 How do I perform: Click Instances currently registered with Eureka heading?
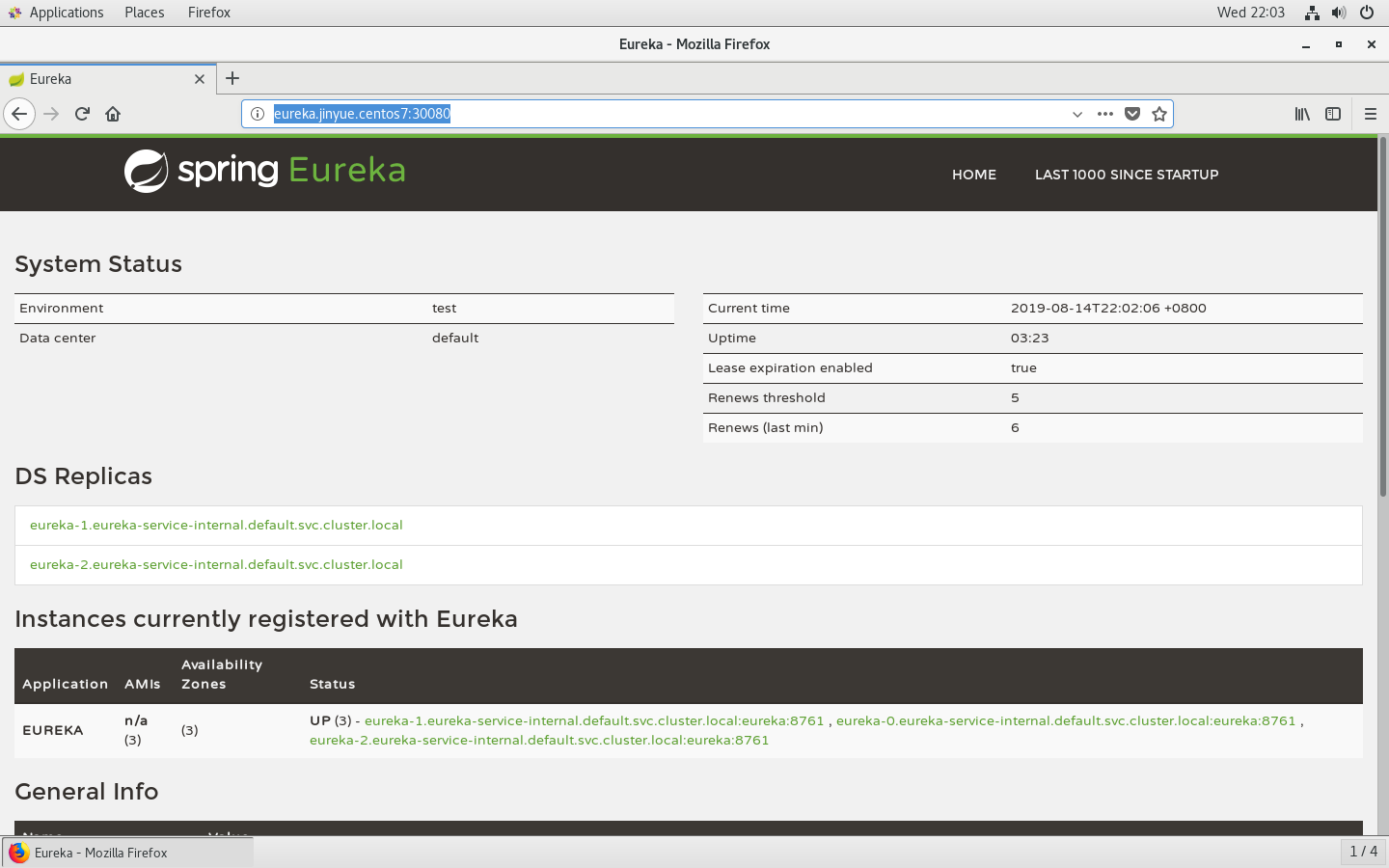(x=266, y=619)
